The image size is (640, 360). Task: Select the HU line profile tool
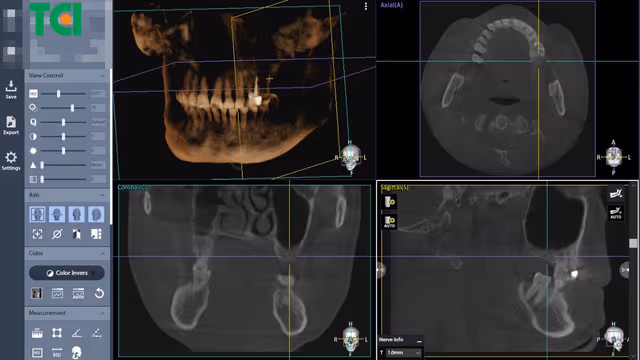(57, 352)
